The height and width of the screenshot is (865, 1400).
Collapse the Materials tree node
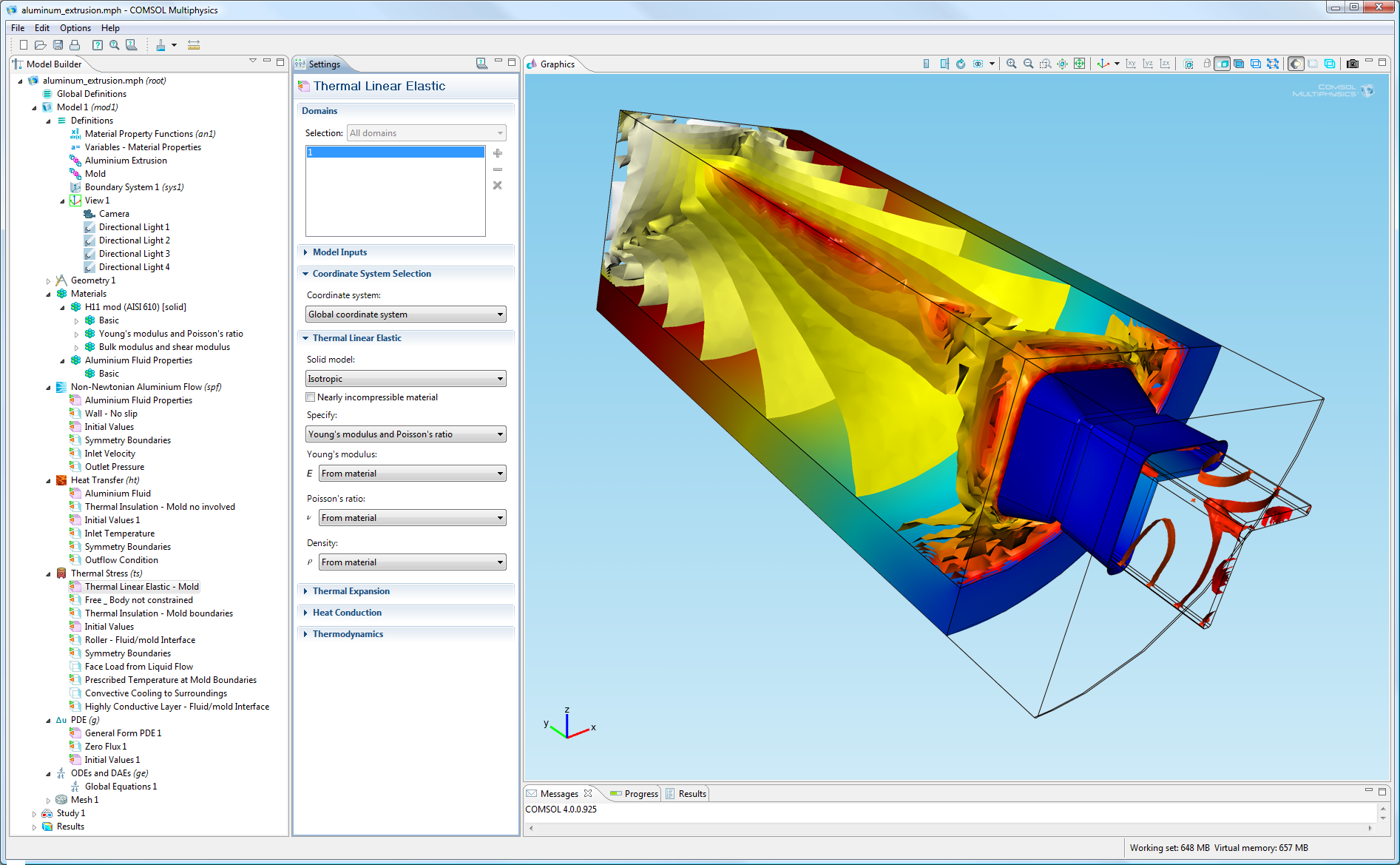(49, 293)
